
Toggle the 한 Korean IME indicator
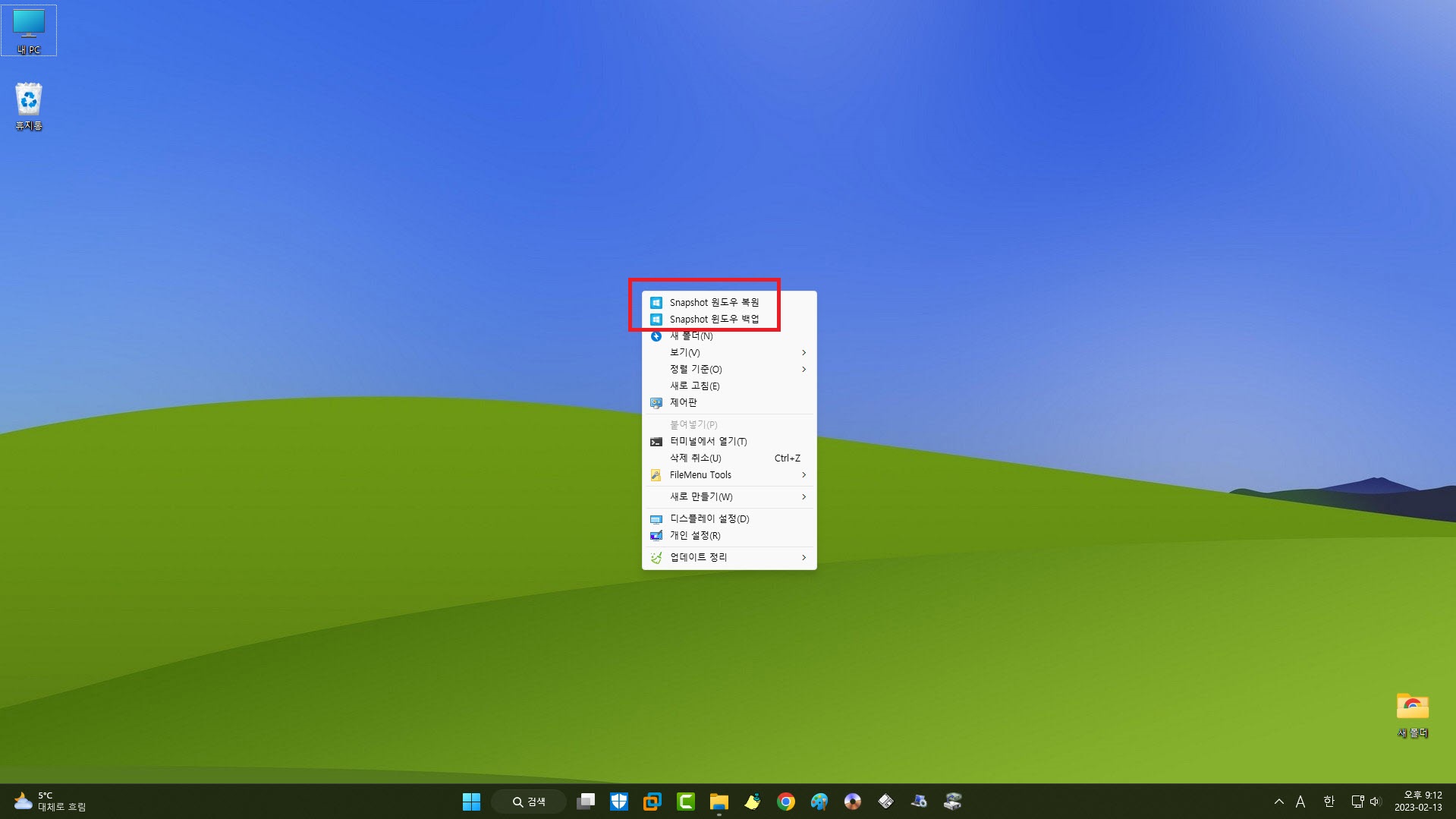pyautogui.click(x=1329, y=802)
